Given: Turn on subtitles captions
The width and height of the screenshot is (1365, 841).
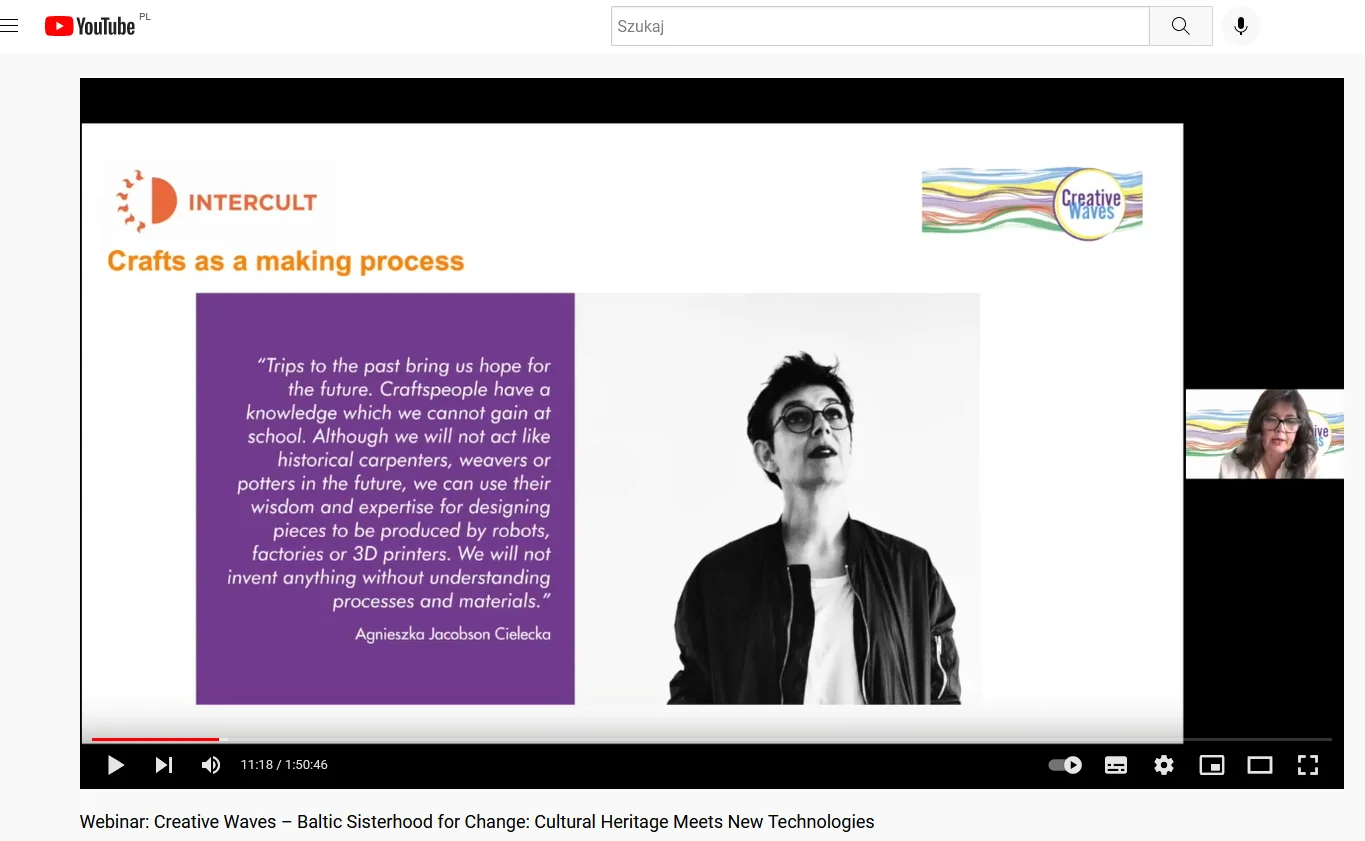Looking at the screenshot, I should tap(1116, 765).
